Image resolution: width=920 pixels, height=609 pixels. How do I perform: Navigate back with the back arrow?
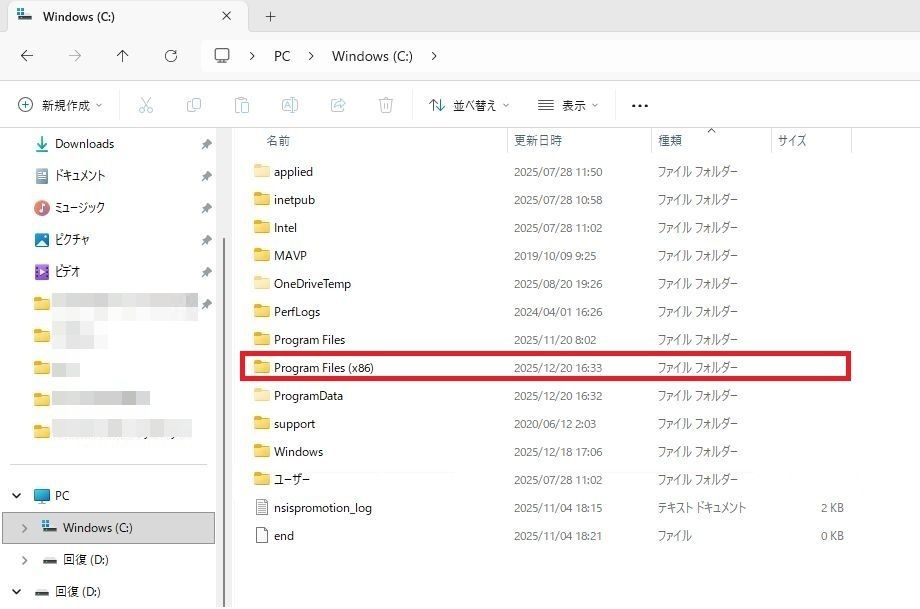tap(27, 56)
